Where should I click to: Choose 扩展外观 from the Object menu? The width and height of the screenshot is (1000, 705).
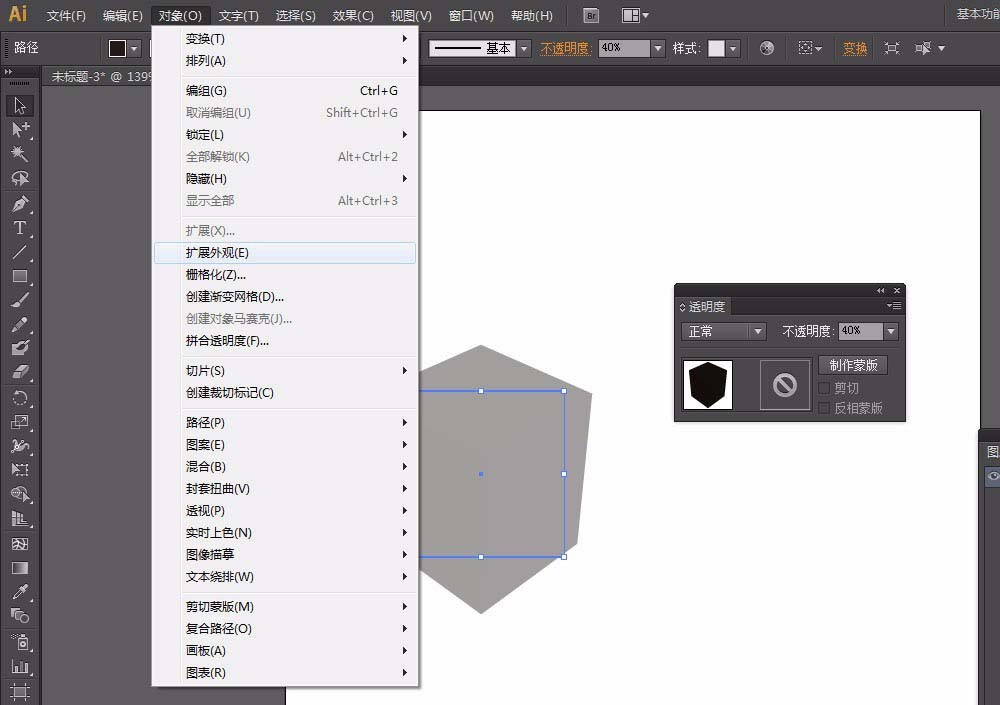click(220, 252)
